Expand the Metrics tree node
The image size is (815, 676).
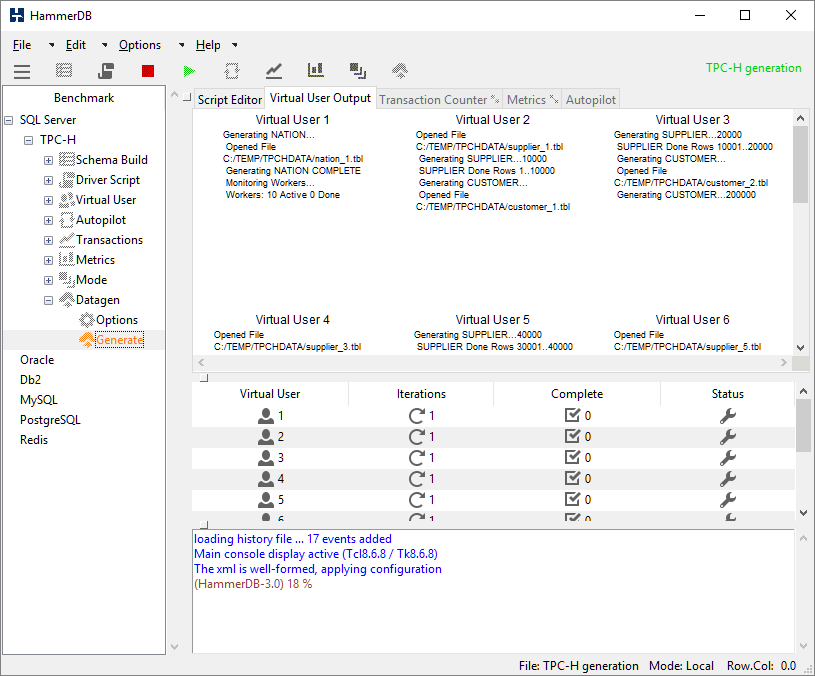click(x=48, y=260)
